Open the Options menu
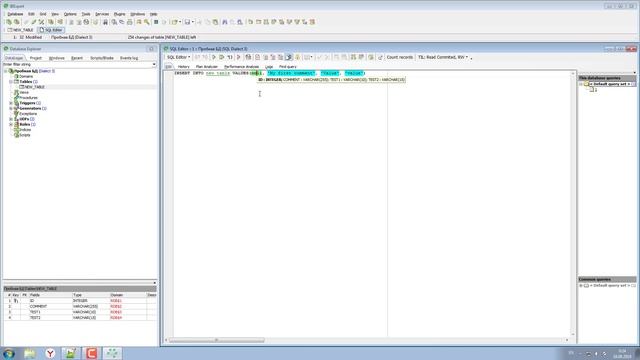Screen dimensions: 640x360 pos(70,14)
